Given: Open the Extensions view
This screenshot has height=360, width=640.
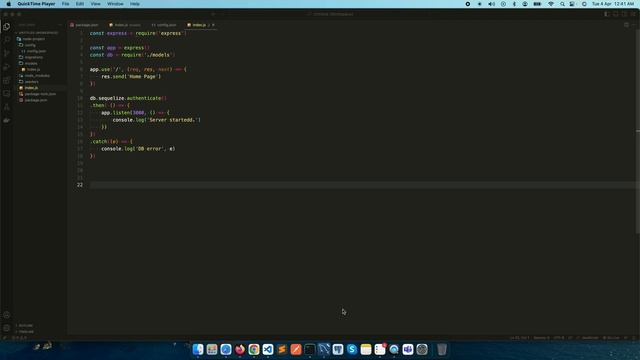Looking at the screenshot, I should pos(7,80).
